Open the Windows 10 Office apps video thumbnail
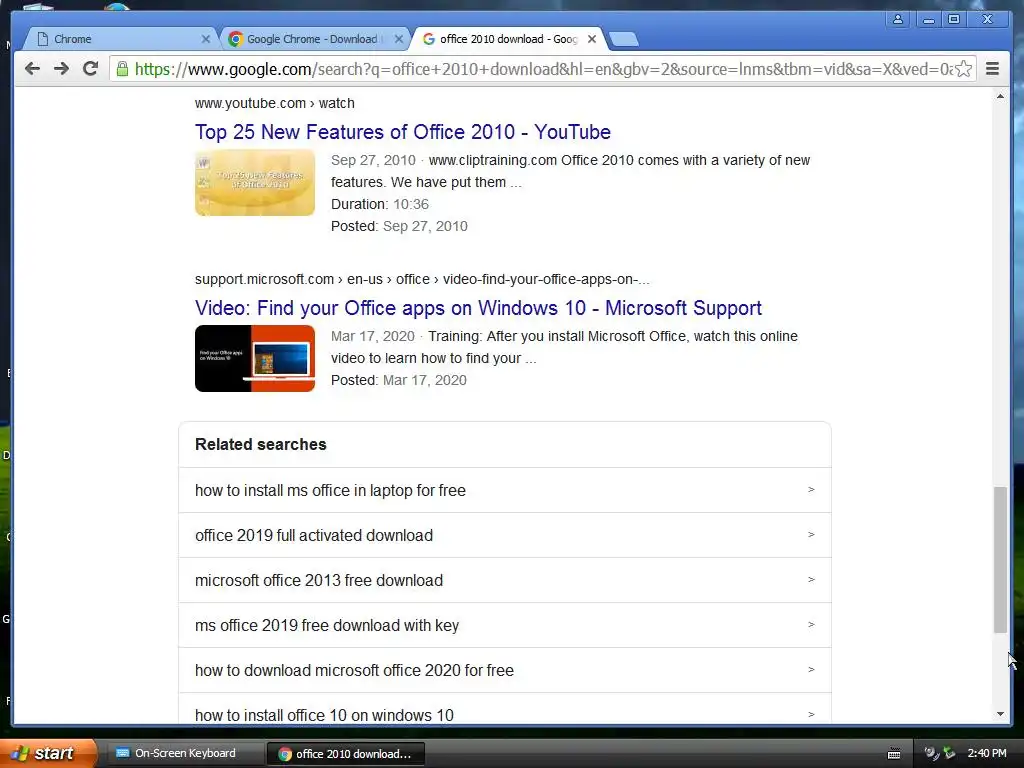This screenshot has width=1024, height=768. tap(255, 359)
